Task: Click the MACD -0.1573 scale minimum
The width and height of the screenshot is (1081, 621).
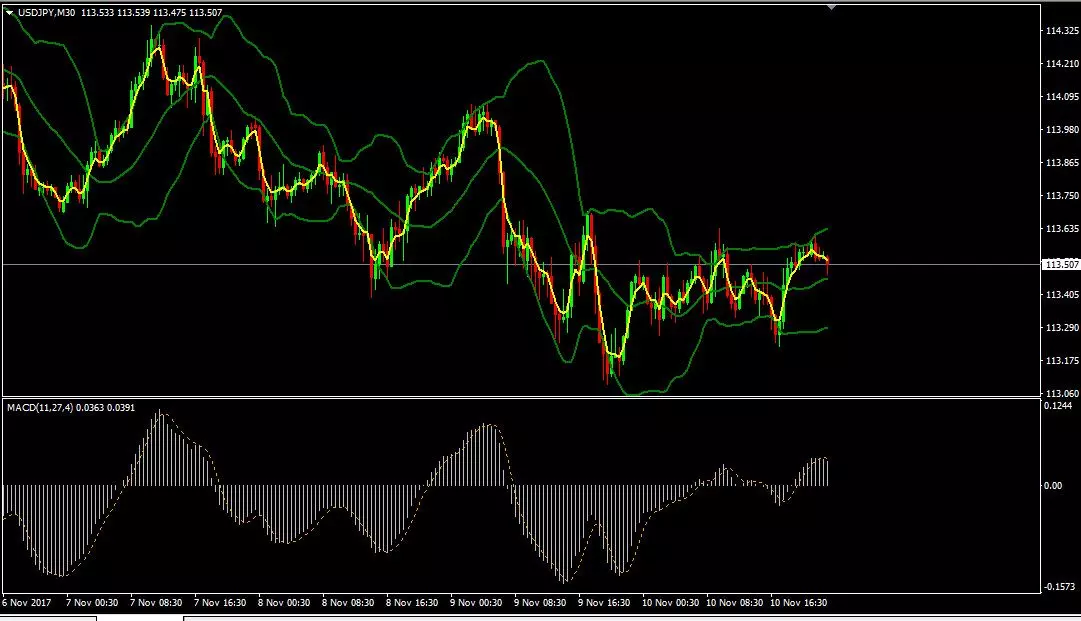Action: pos(1060,587)
